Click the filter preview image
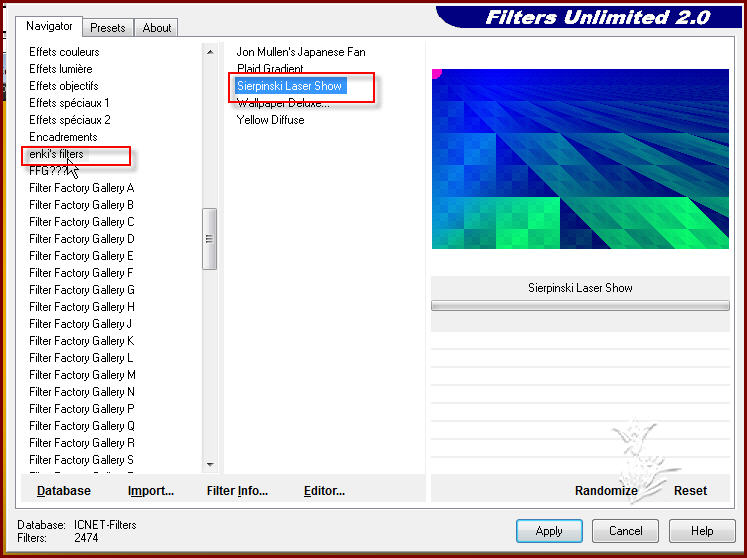This screenshot has height=558, width=747. [x=580, y=158]
